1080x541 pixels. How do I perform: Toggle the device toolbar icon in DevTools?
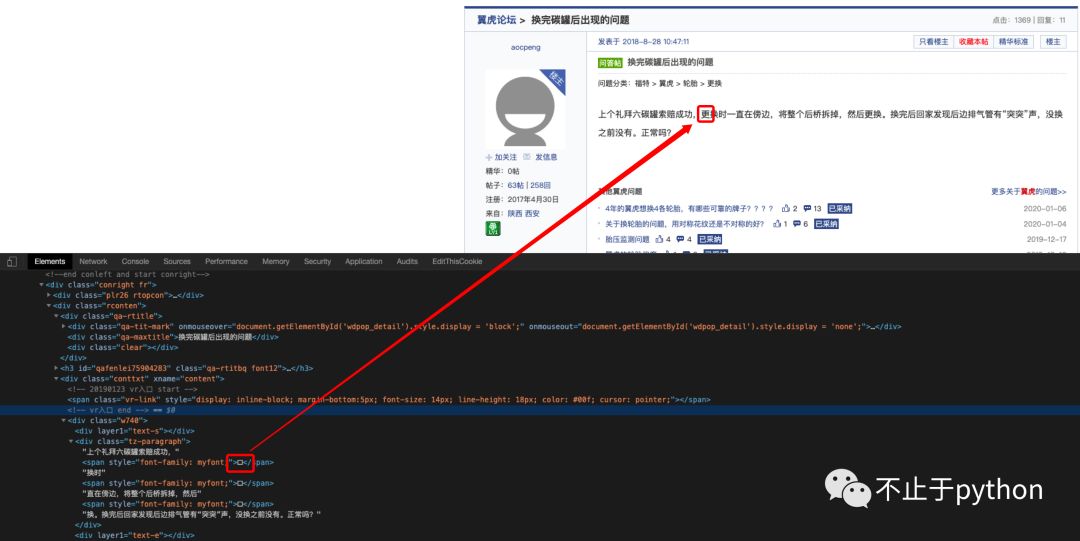point(11,262)
